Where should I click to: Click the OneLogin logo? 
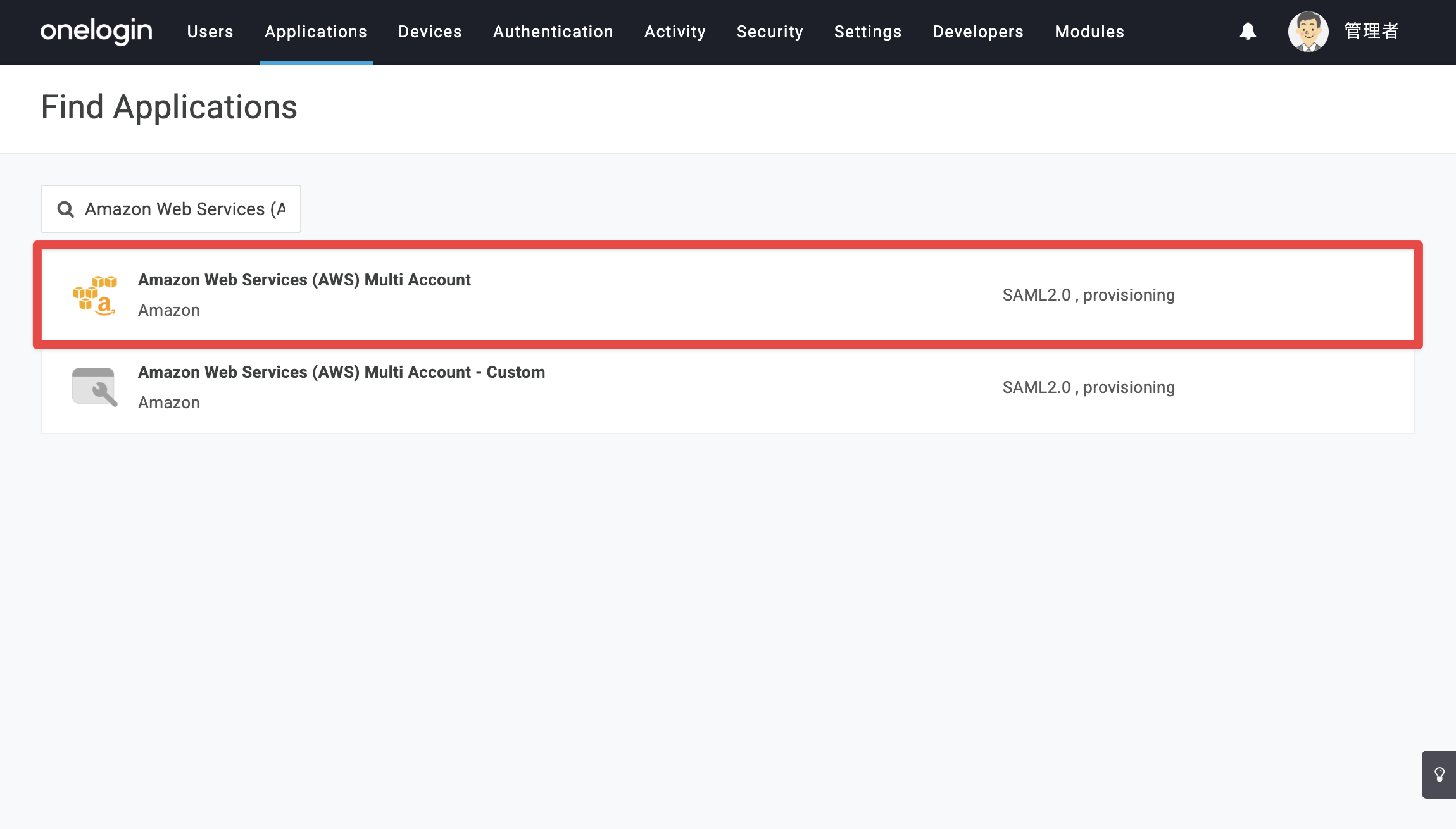pos(96,31)
